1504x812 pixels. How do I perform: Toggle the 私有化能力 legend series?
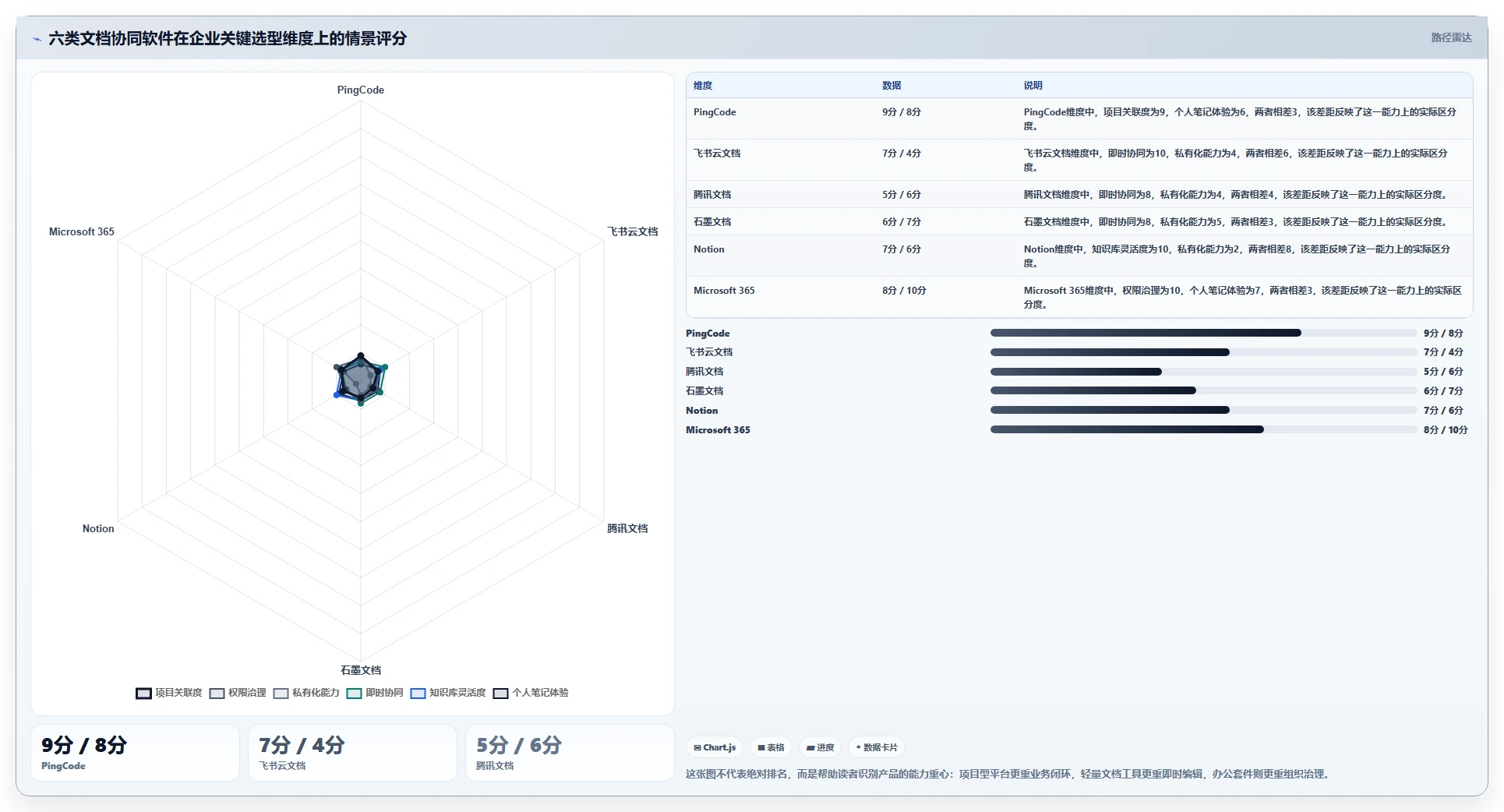(306, 693)
